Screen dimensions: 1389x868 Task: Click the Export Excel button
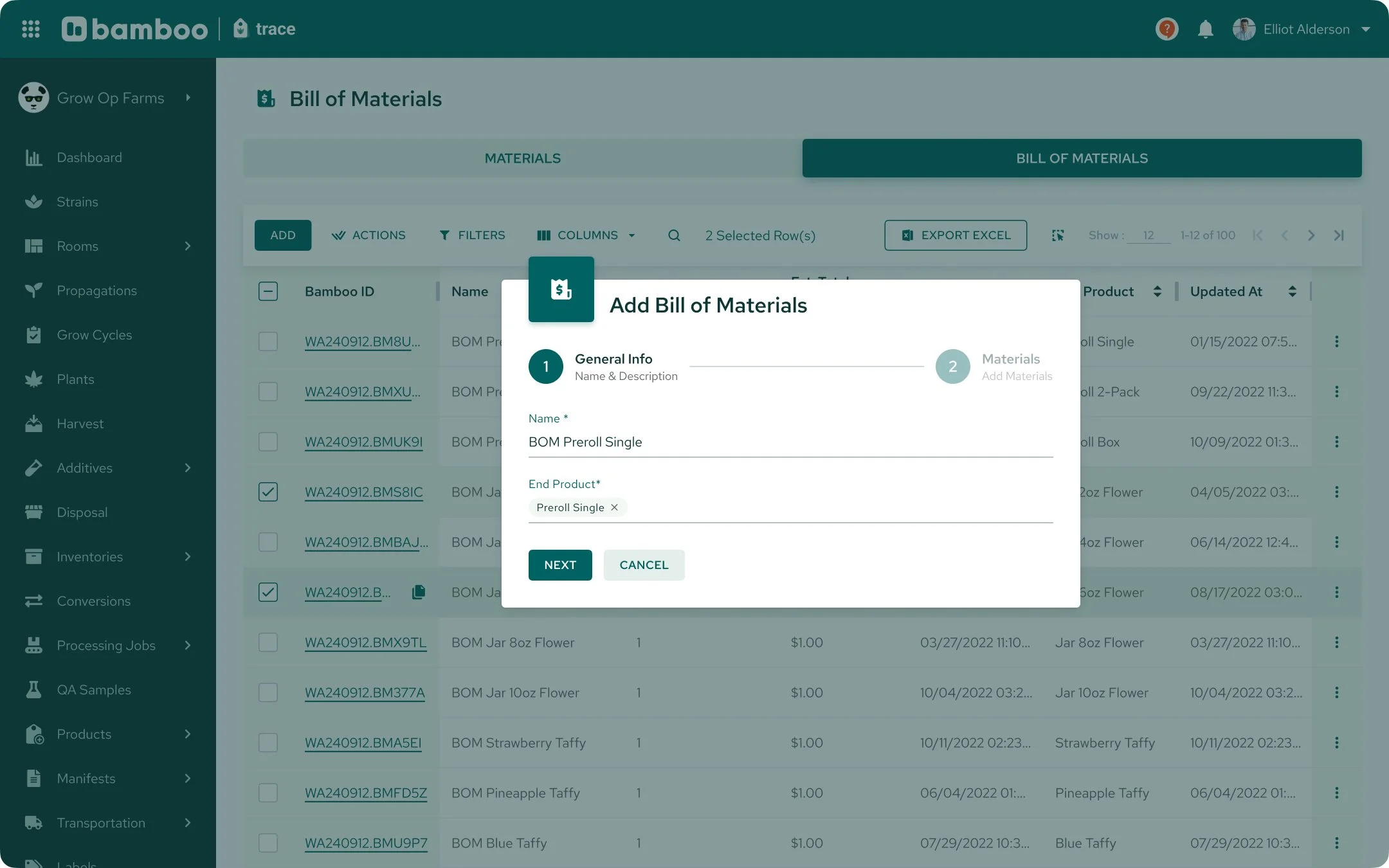tap(956, 235)
